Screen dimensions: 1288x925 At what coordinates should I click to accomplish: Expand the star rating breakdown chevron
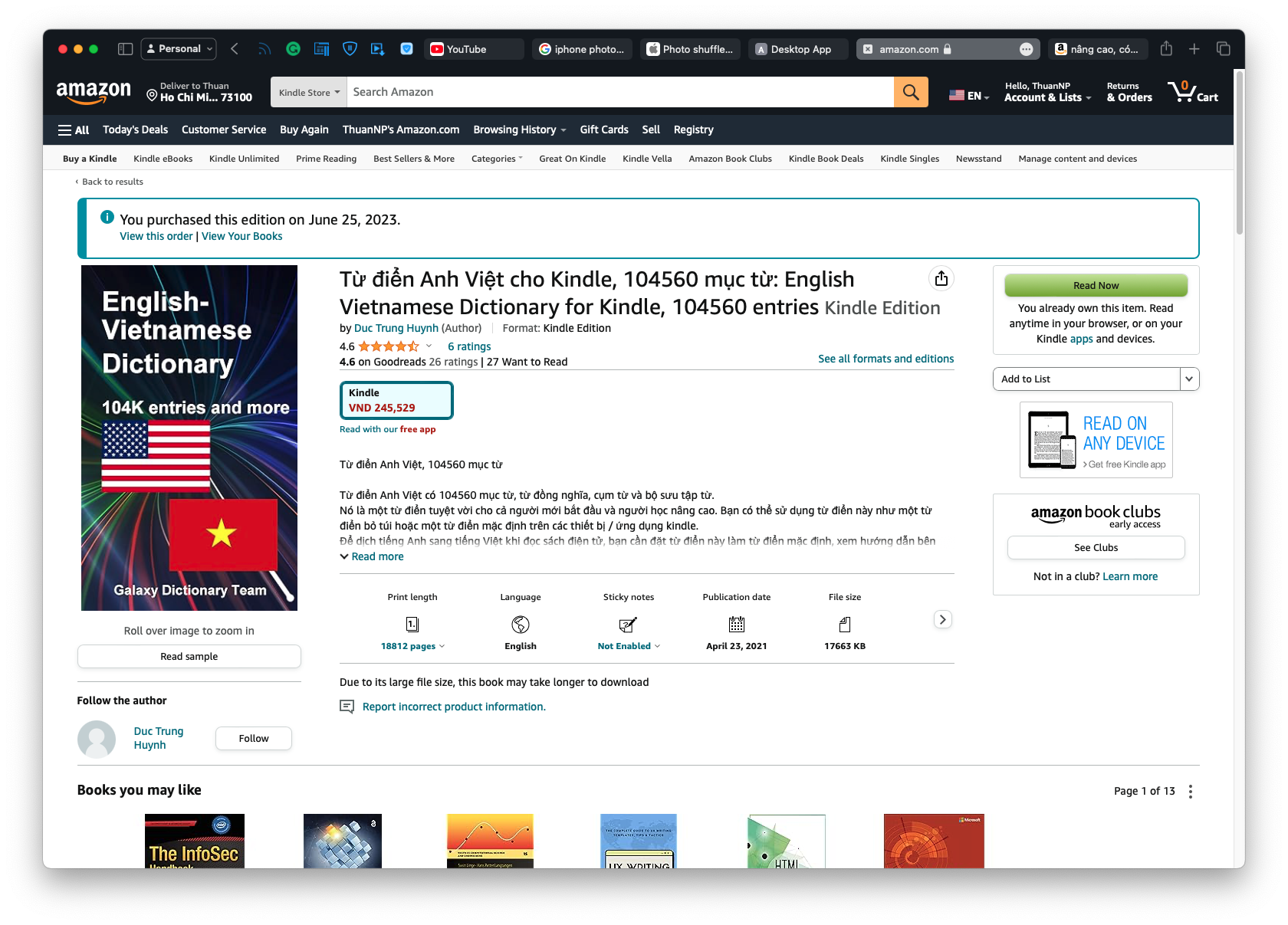(x=429, y=346)
